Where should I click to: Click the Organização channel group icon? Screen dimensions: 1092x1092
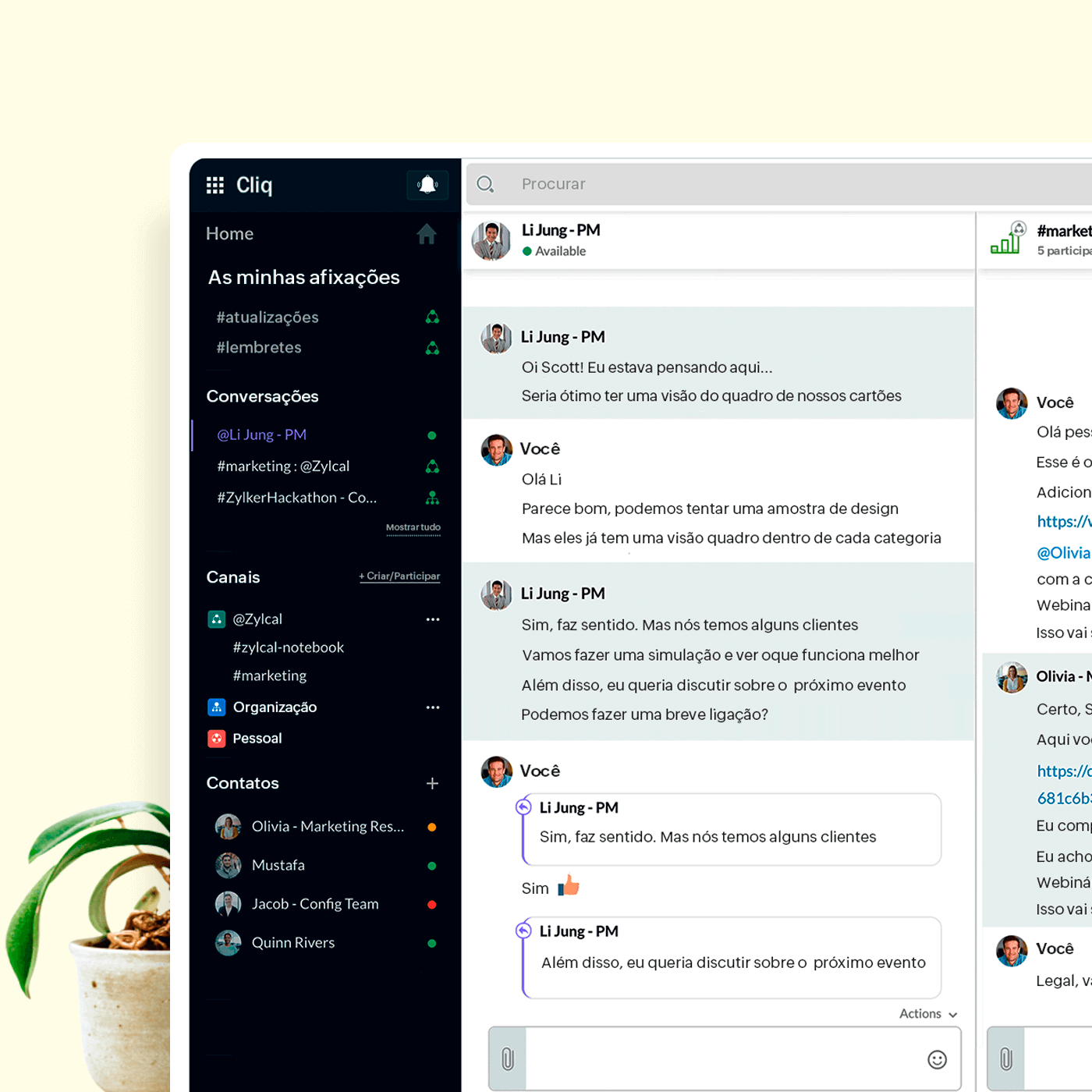coord(217,707)
